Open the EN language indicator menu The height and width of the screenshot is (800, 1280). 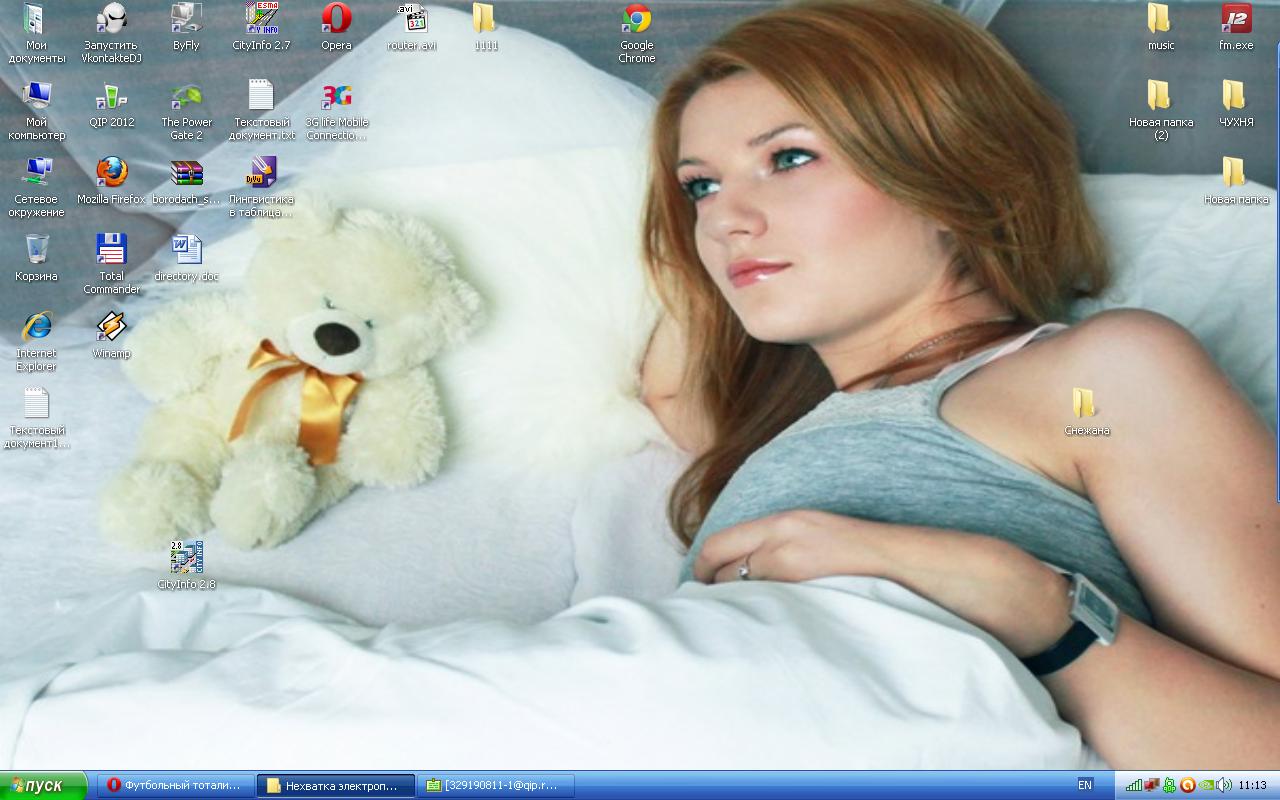coord(1085,786)
